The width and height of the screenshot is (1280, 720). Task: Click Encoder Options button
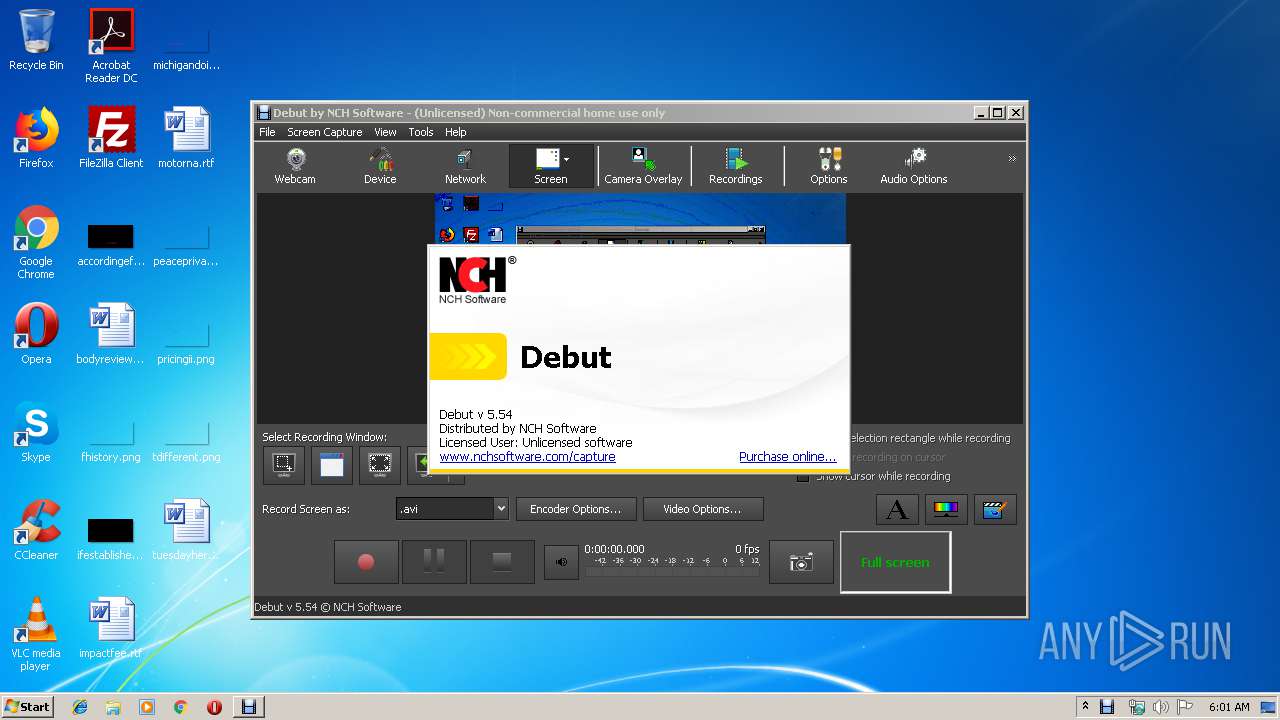coord(576,509)
